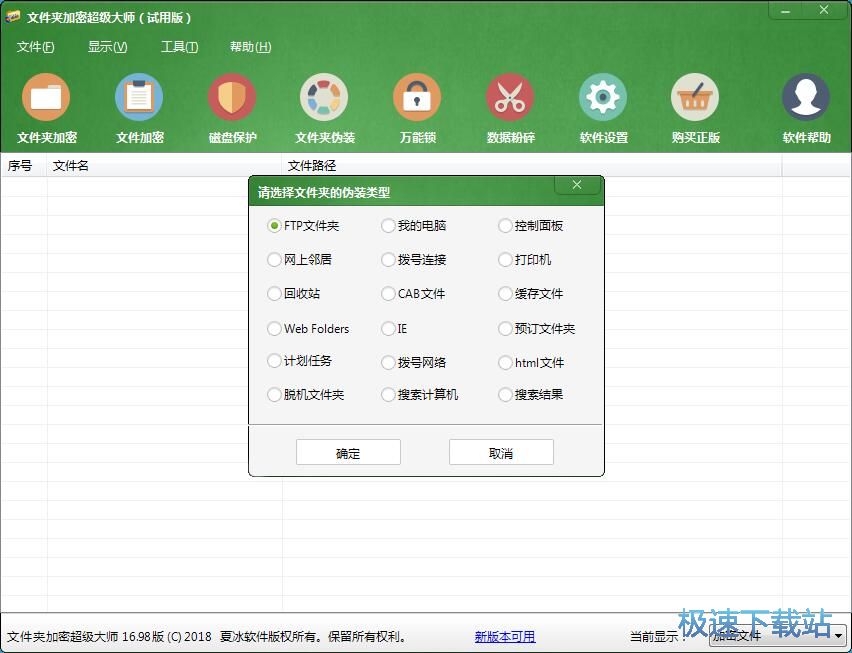Open the 工具(T) menu

[x=180, y=47]
